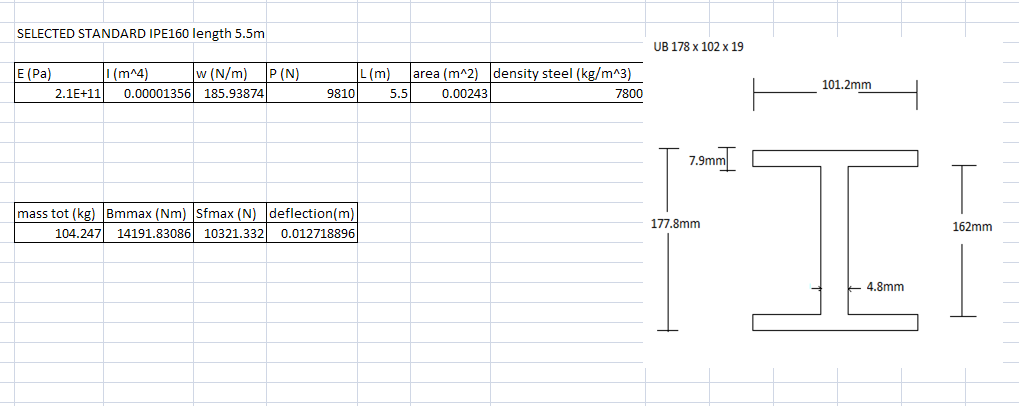Select the cell containing 0.00243

450,94
